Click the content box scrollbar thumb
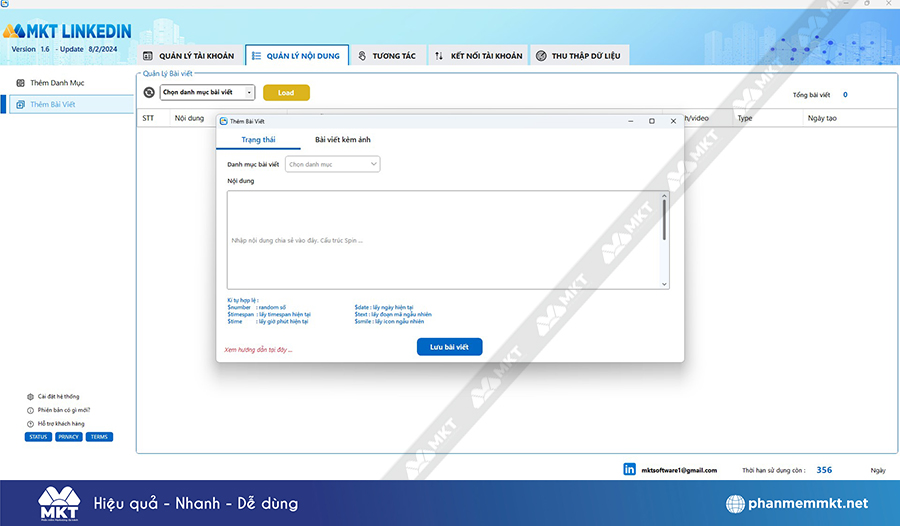This screenshot has height=526, width=900. click(x=664, y=220)
